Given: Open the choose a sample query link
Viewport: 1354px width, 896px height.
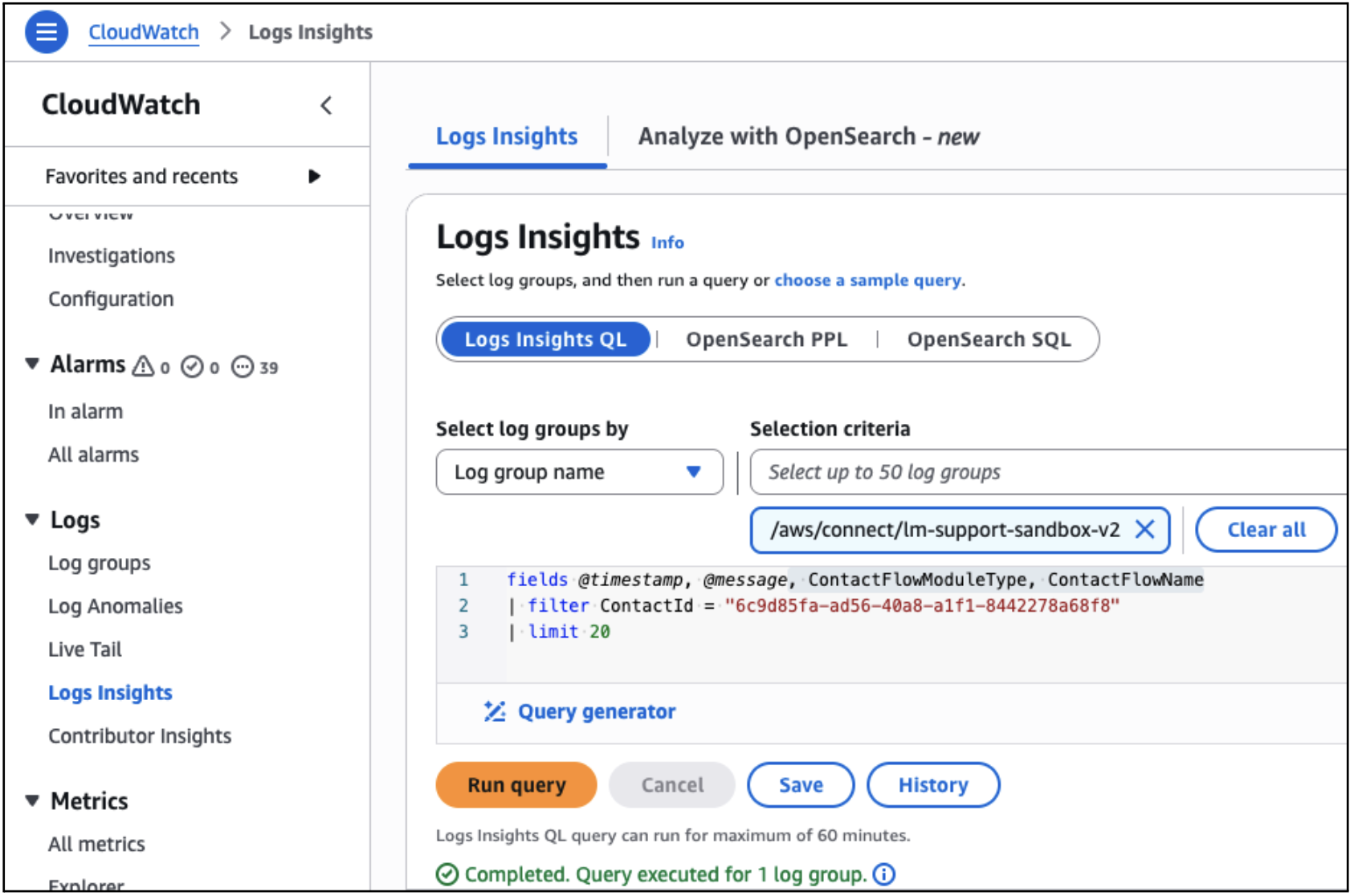Looking at the screenshot, I should [867, 280].
